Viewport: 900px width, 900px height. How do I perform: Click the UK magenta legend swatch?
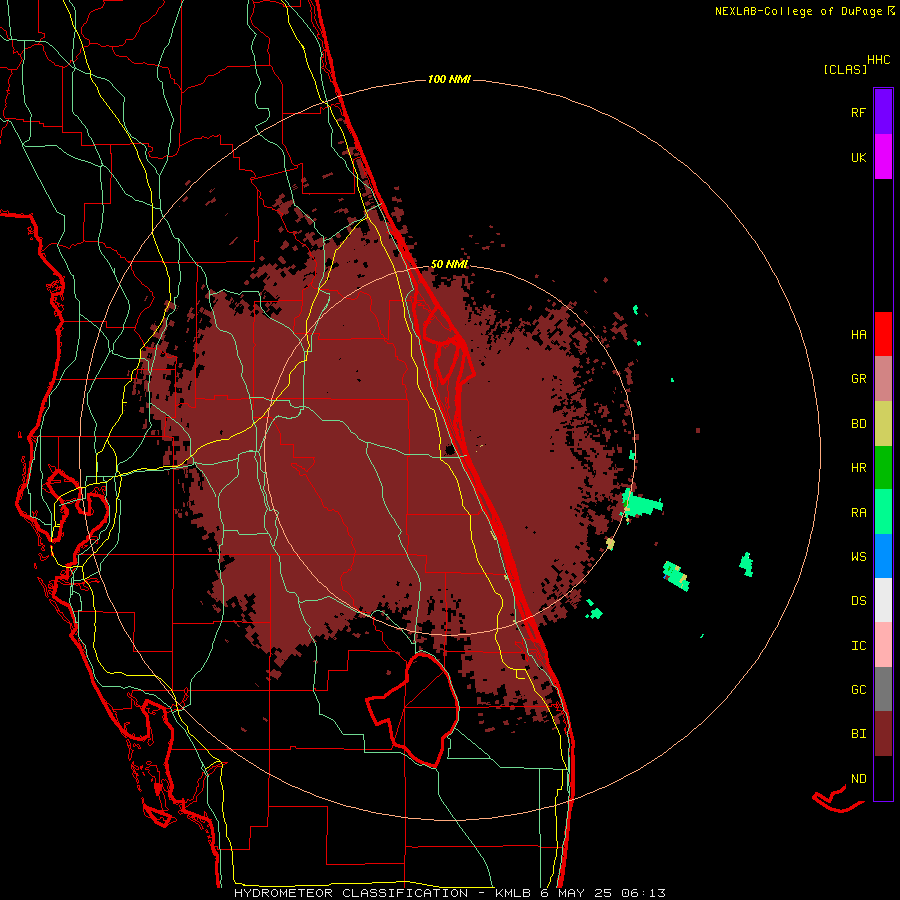883,157
